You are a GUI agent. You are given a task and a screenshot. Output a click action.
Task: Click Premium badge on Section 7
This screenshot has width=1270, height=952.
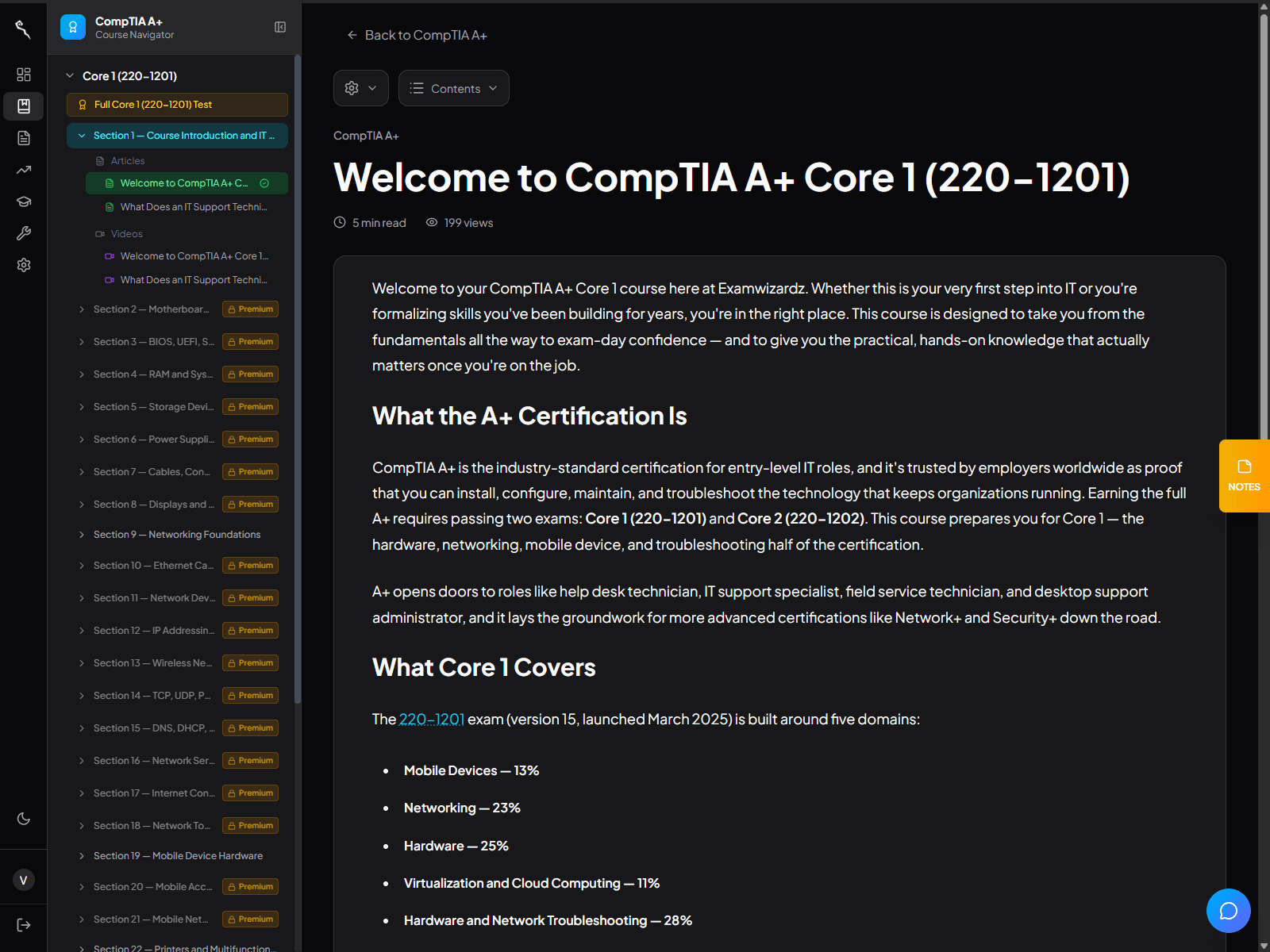point(250,472)
